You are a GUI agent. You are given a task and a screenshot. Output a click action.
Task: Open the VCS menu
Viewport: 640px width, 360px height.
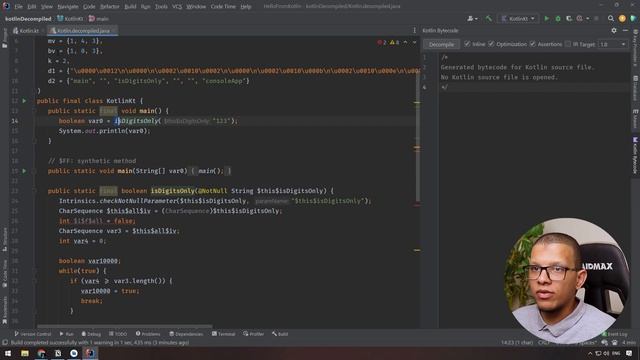point(177,7)
